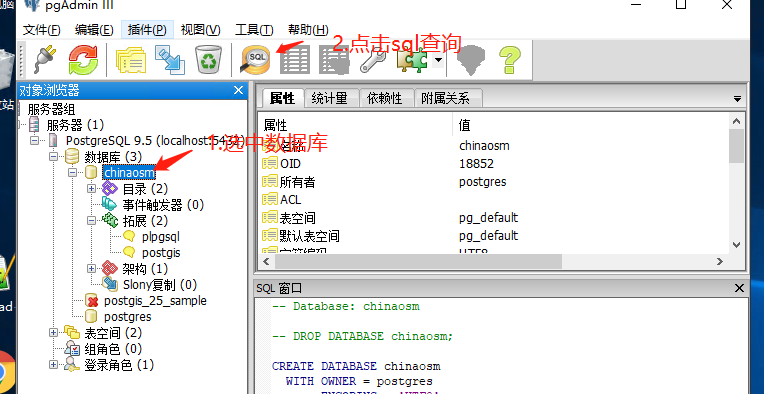The height and width of the screenshot is (394, 764).
Task: Click the puzzle piece plugins icon
Action: point(413,60)
